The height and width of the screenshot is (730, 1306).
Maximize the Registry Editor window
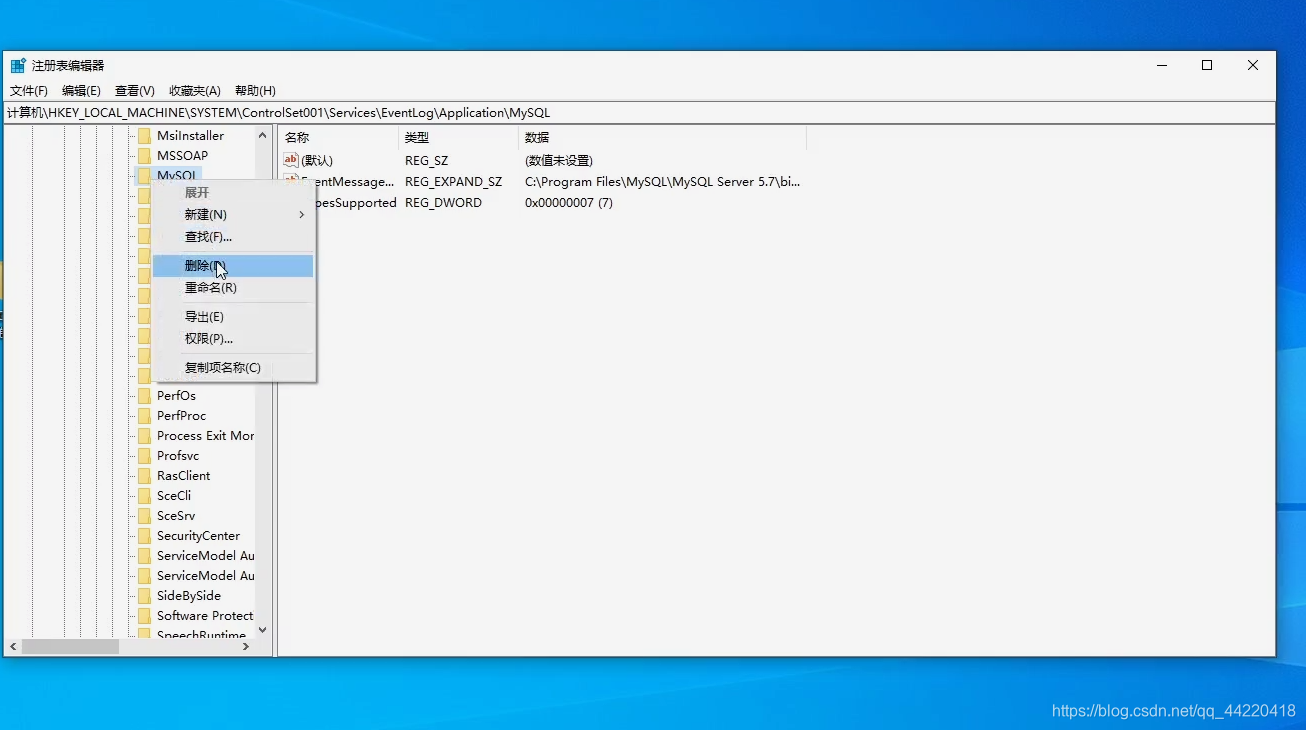1207,66
